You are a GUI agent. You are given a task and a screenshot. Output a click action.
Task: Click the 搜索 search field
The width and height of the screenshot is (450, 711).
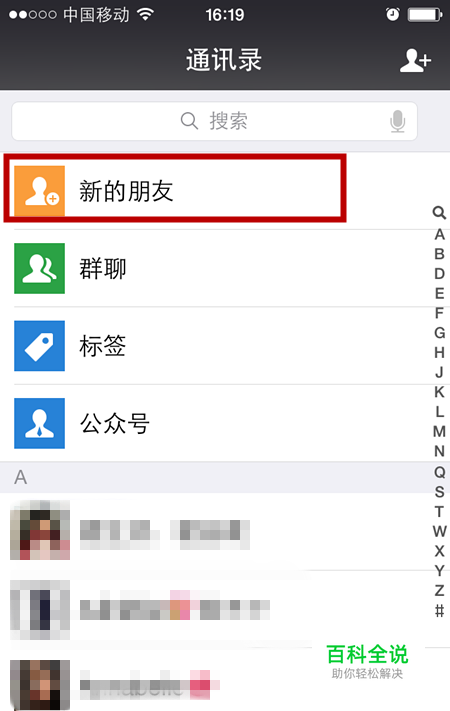pos(214,121)
